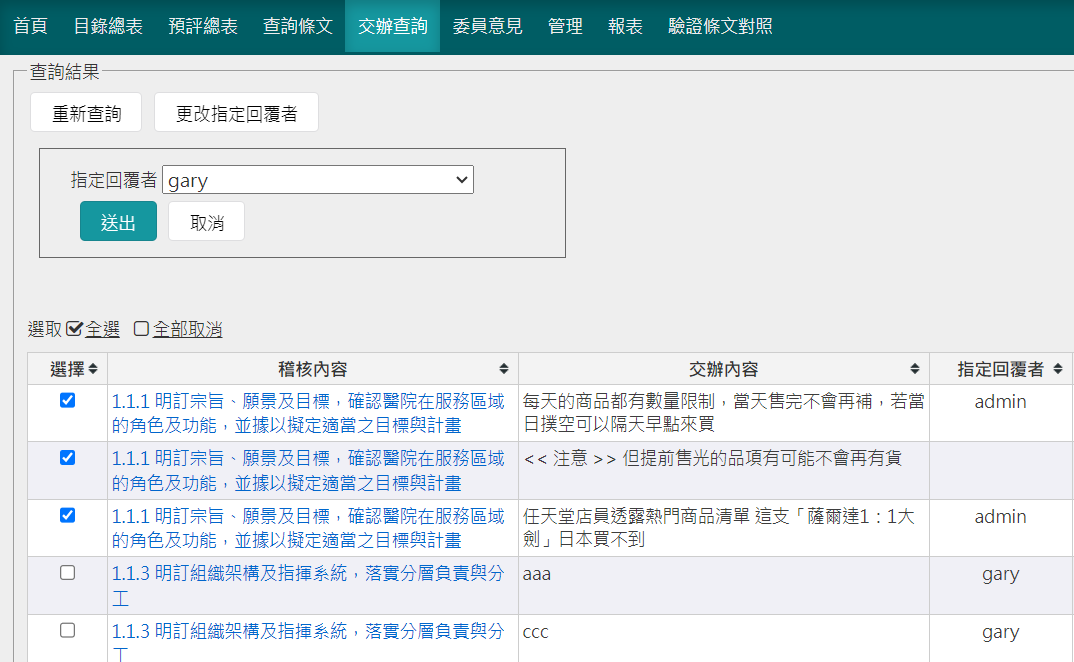Click the 重新查詢 button

pos(86,113)
